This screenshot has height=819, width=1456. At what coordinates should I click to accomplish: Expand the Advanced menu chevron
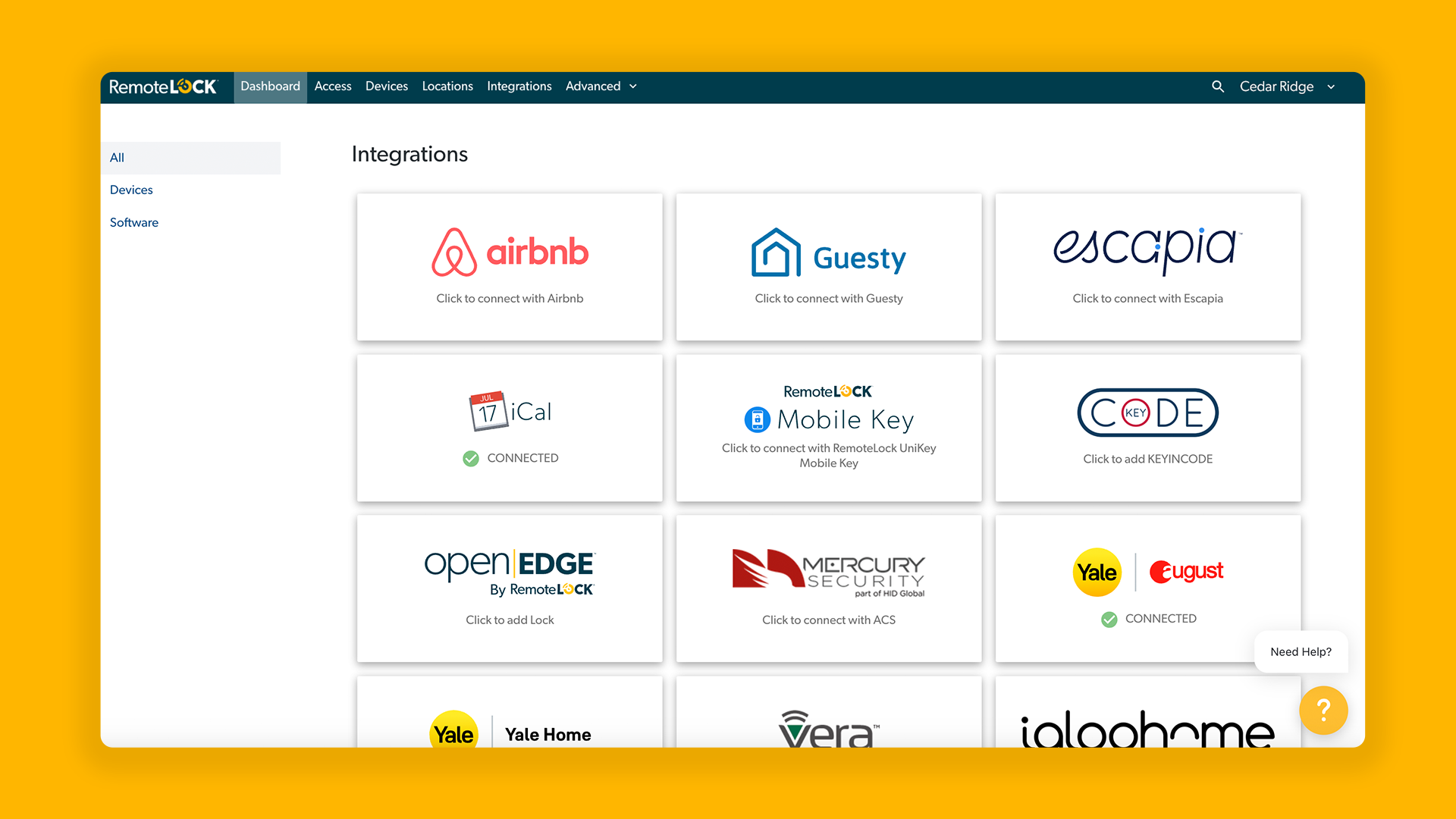pos(633,86)
